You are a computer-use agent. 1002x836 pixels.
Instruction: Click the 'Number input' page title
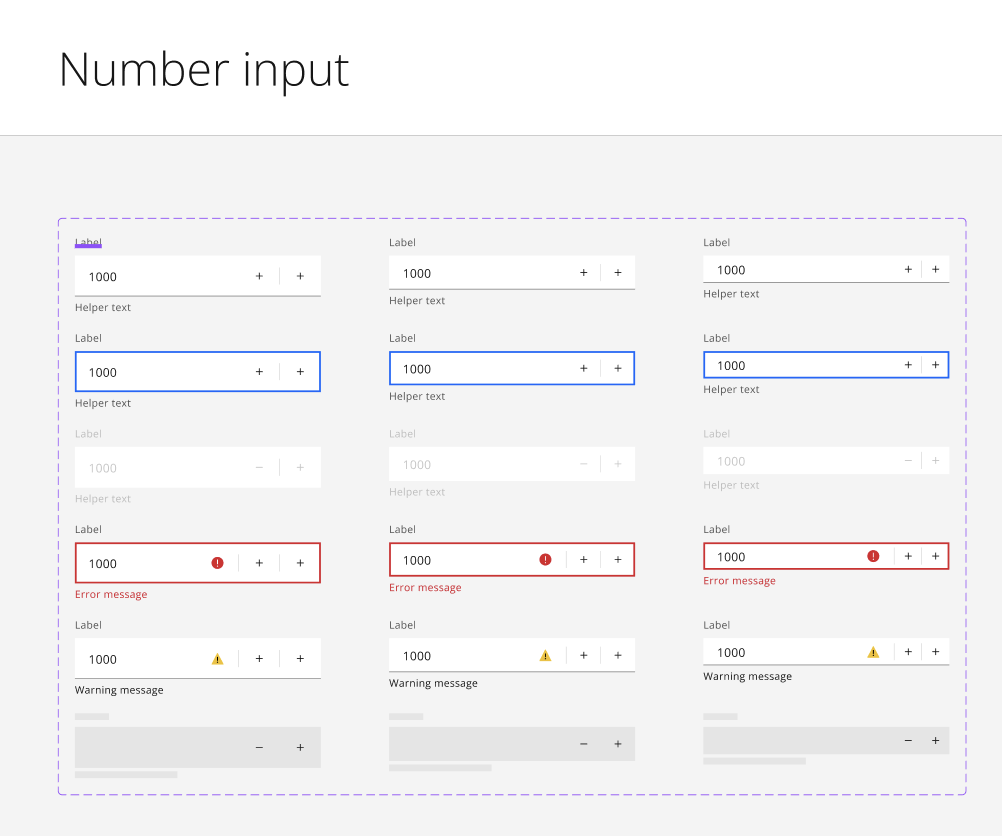pos(204,70)
